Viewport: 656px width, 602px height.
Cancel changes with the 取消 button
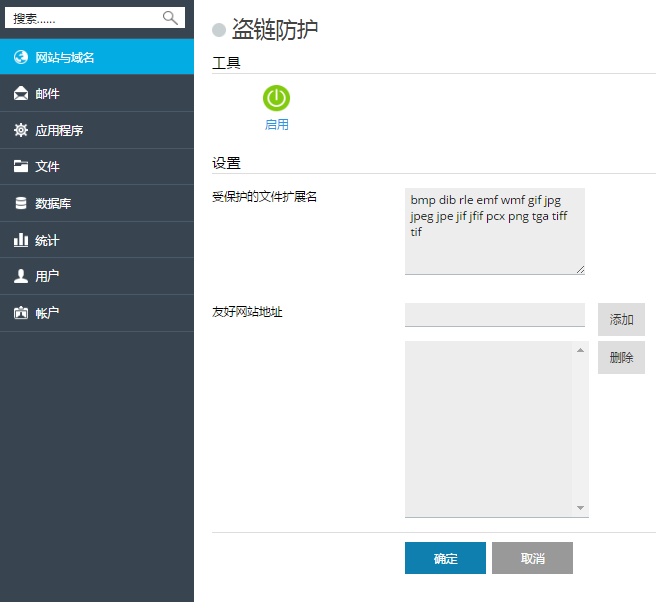(532, 558)
